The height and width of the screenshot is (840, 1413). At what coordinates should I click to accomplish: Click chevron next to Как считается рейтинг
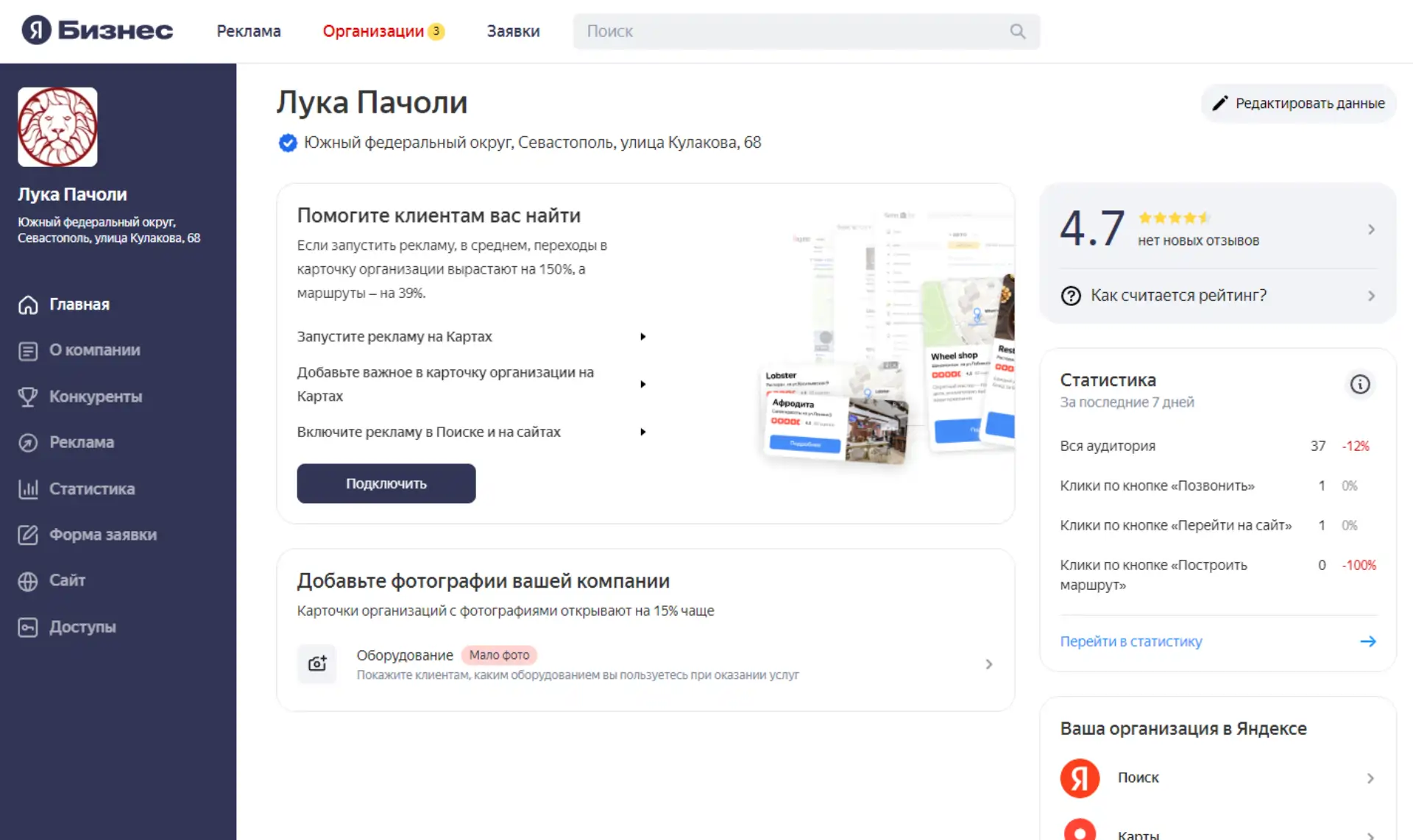click(x=1371, y=296)
